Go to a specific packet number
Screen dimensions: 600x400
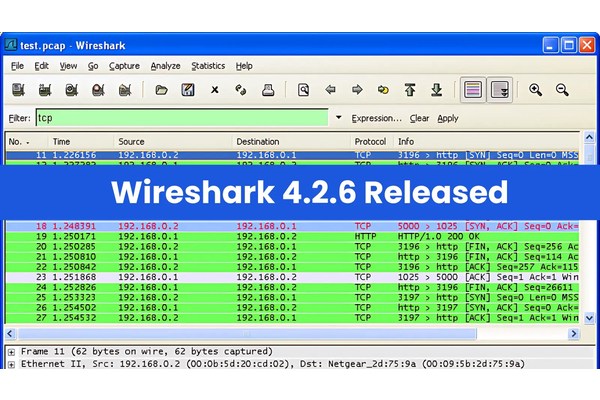(x=383, y=90)
